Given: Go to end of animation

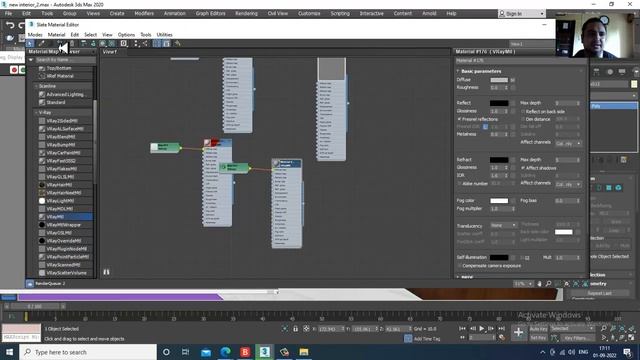Looking at the screenshot, I should click(x=502, y=329).
